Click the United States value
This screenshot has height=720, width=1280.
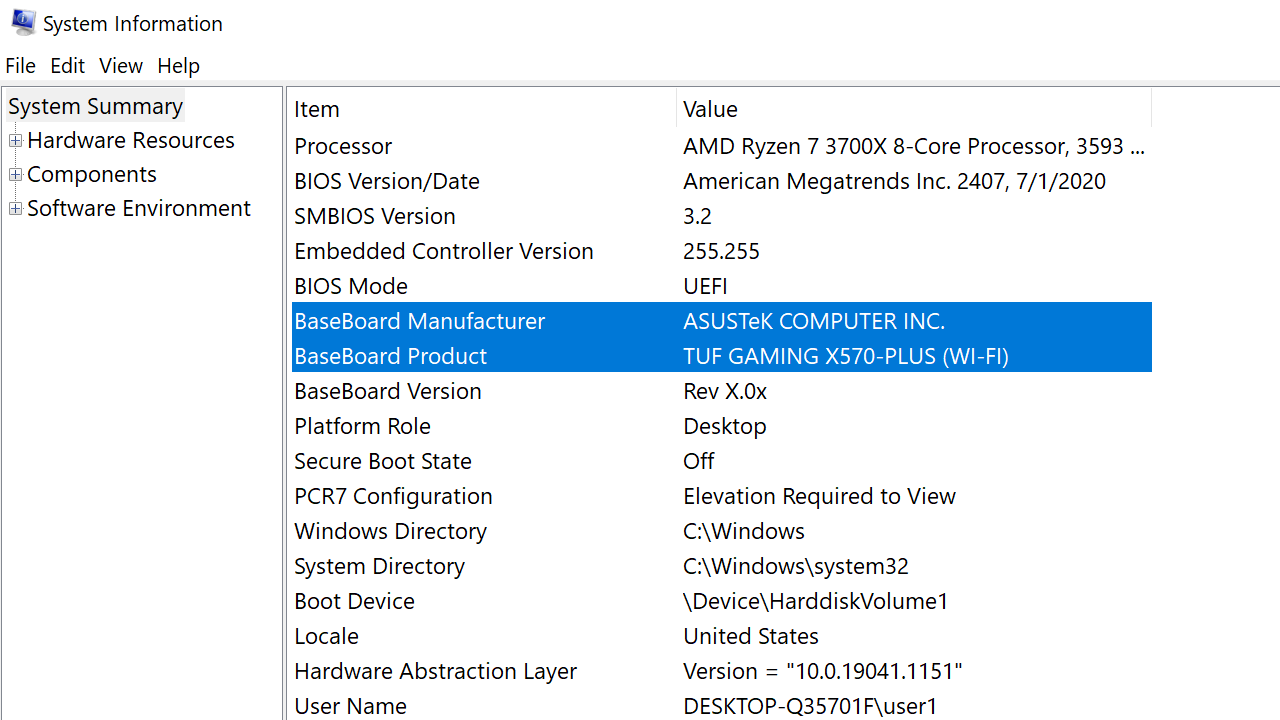coord(751,636)
